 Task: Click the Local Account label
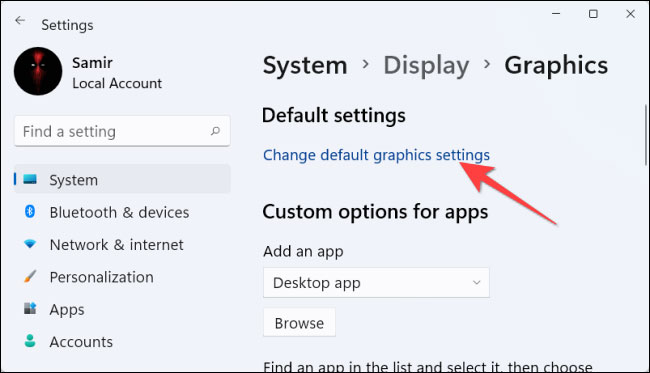(117, 83)
